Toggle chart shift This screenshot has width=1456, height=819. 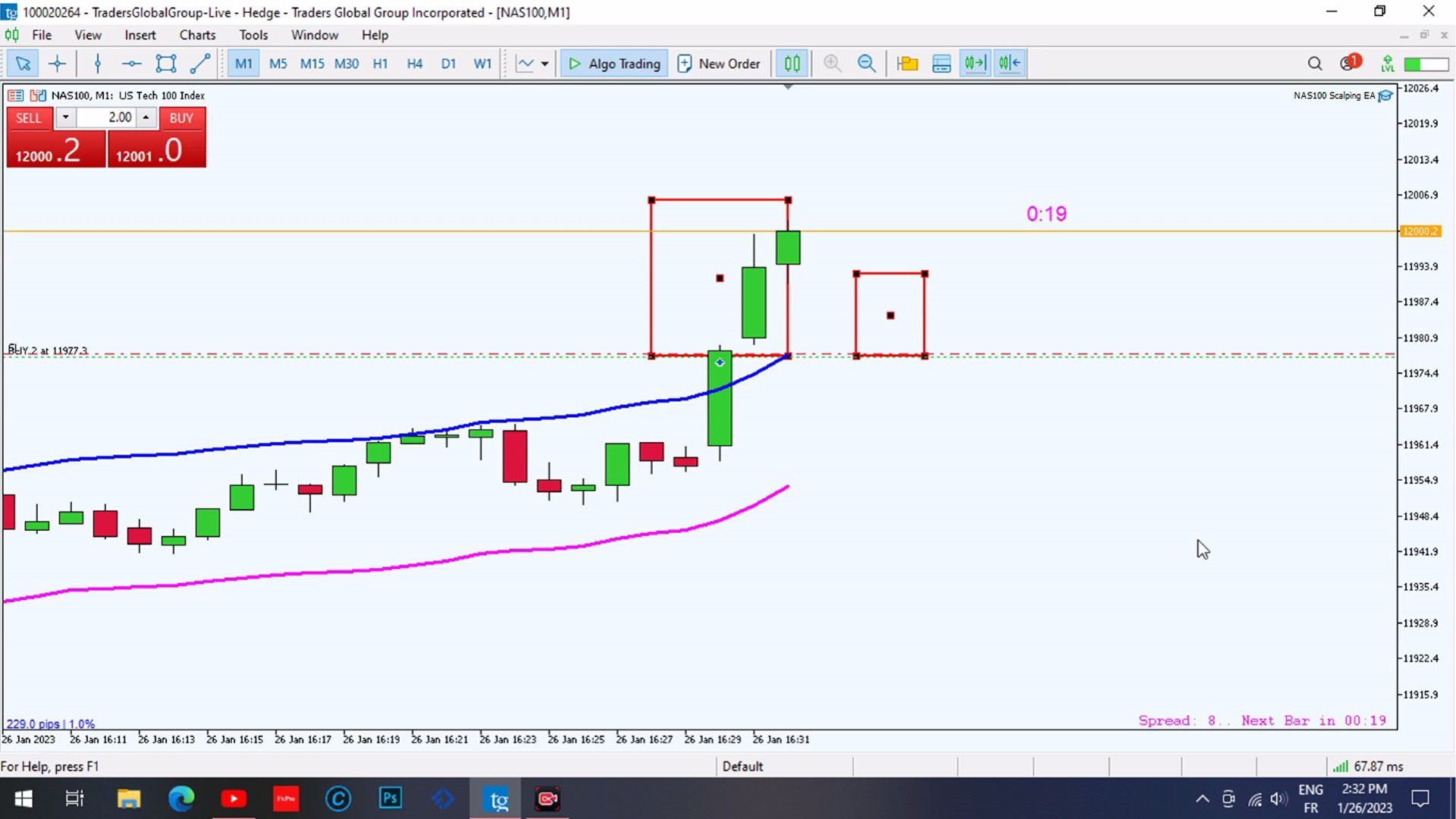pyautogui.click(x=1009, y=64)
